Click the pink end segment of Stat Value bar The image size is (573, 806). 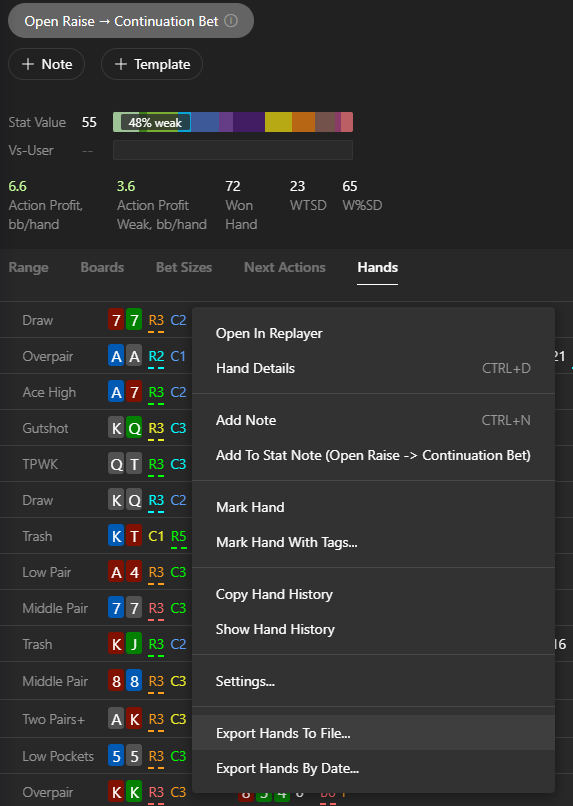pos(347,122)
